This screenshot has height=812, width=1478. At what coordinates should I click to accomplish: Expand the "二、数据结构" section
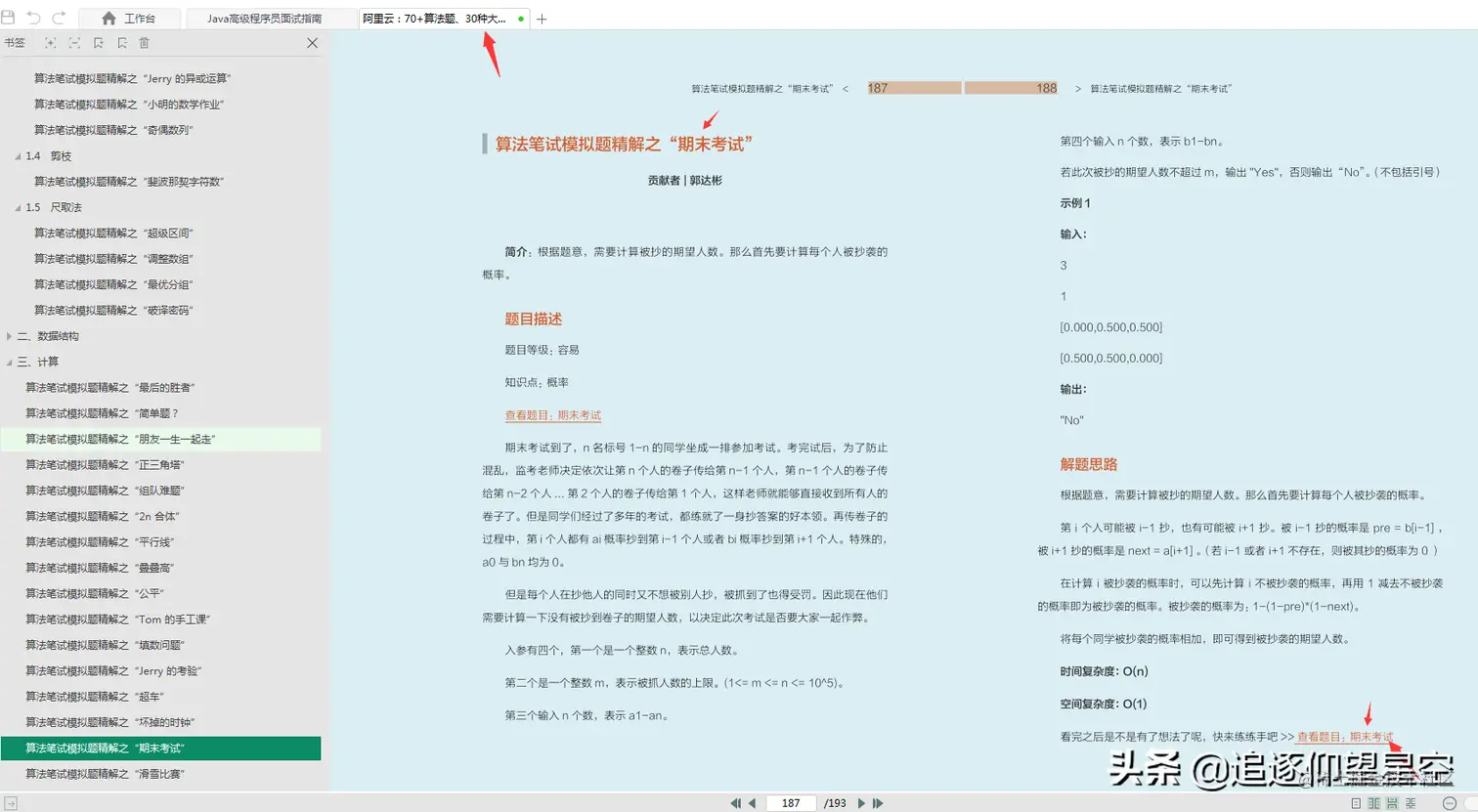coord(9,335)
